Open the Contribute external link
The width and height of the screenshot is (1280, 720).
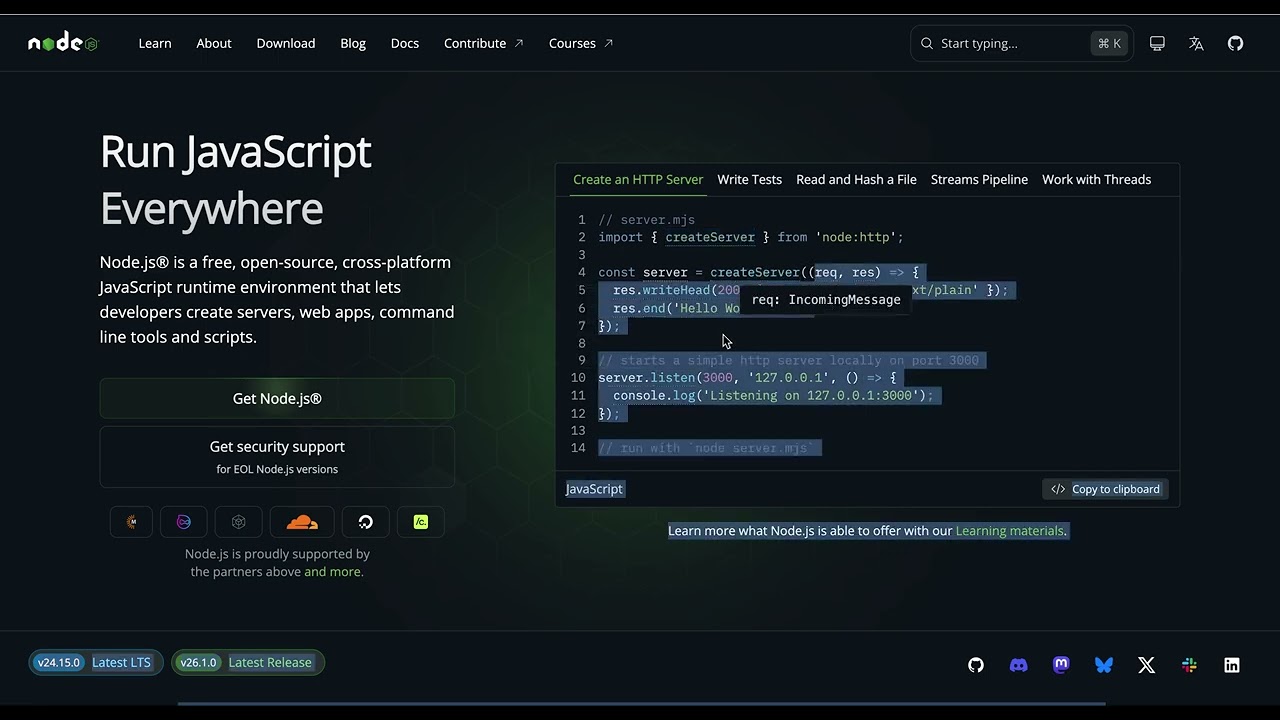click(484, 43)
